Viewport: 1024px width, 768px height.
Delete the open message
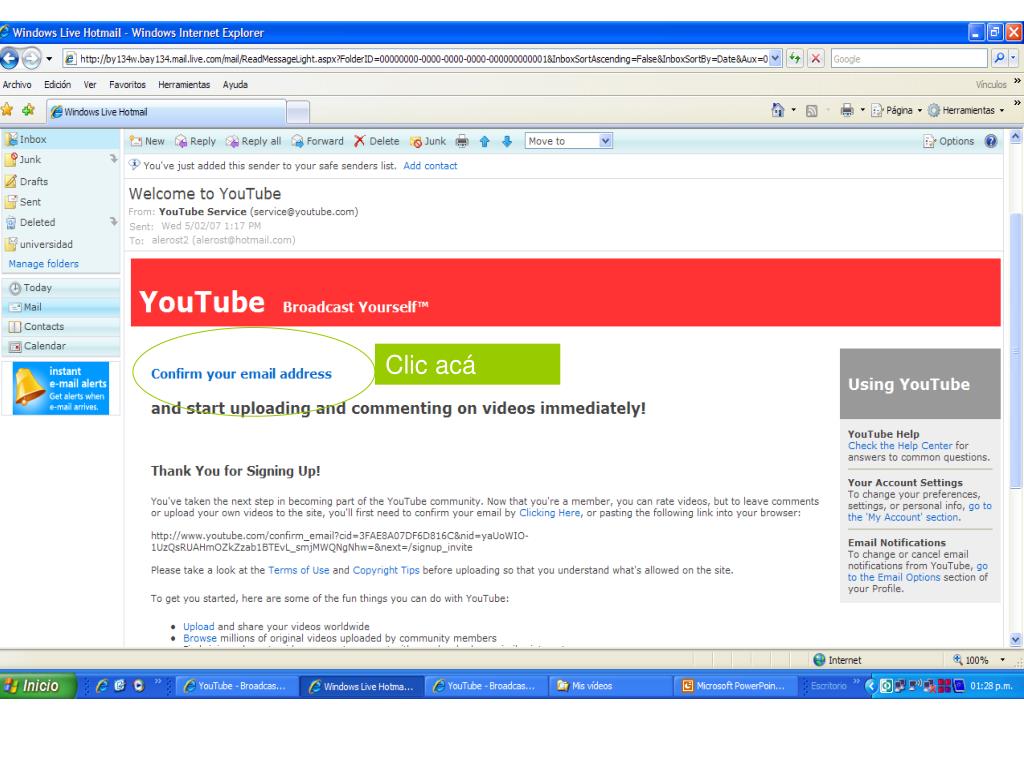click(377, 141)
